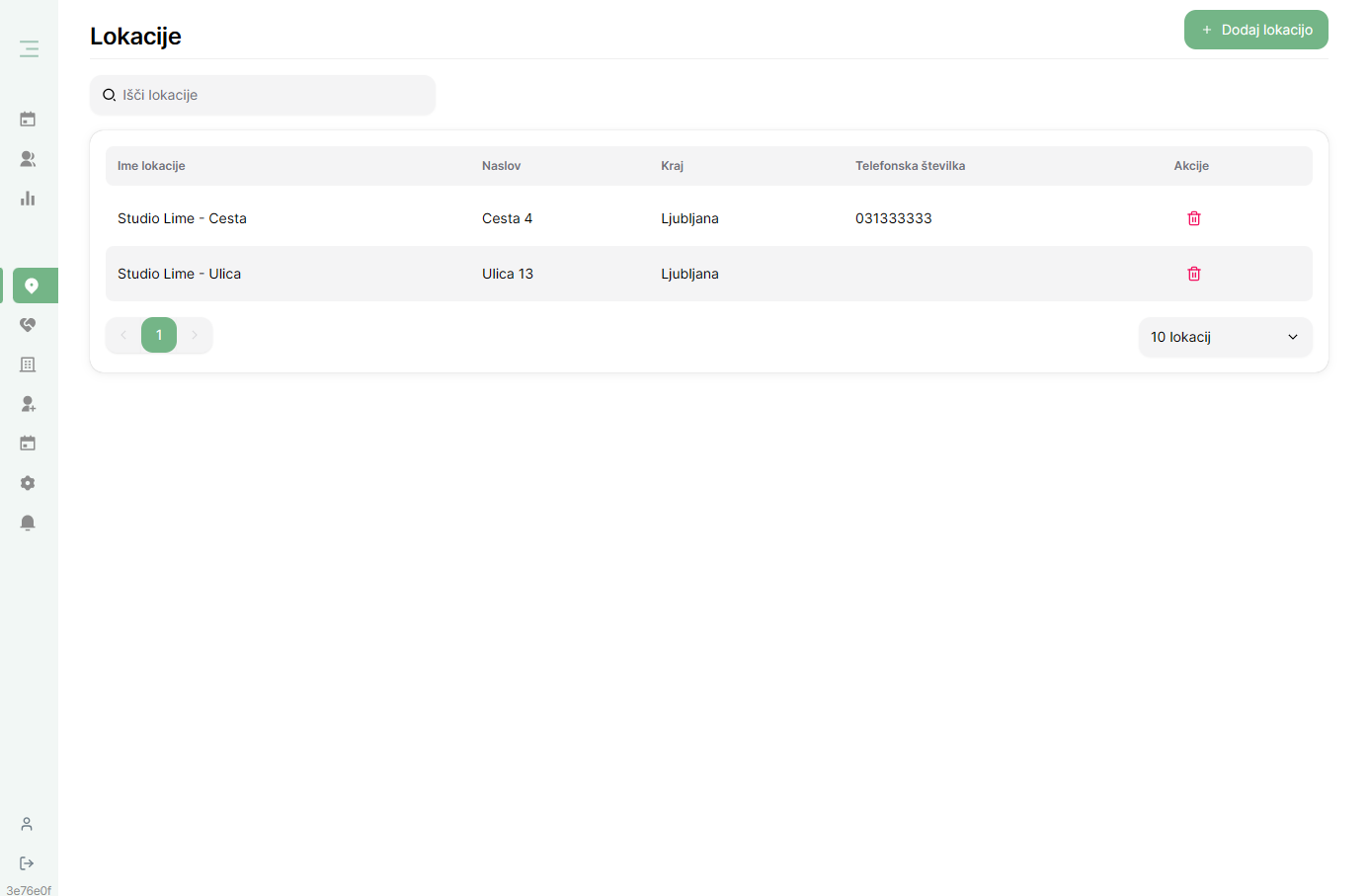This screenshot has height=896, width=1370.
Task: Open the calendar icon at top of sidebar
Action: coord(28,120)
